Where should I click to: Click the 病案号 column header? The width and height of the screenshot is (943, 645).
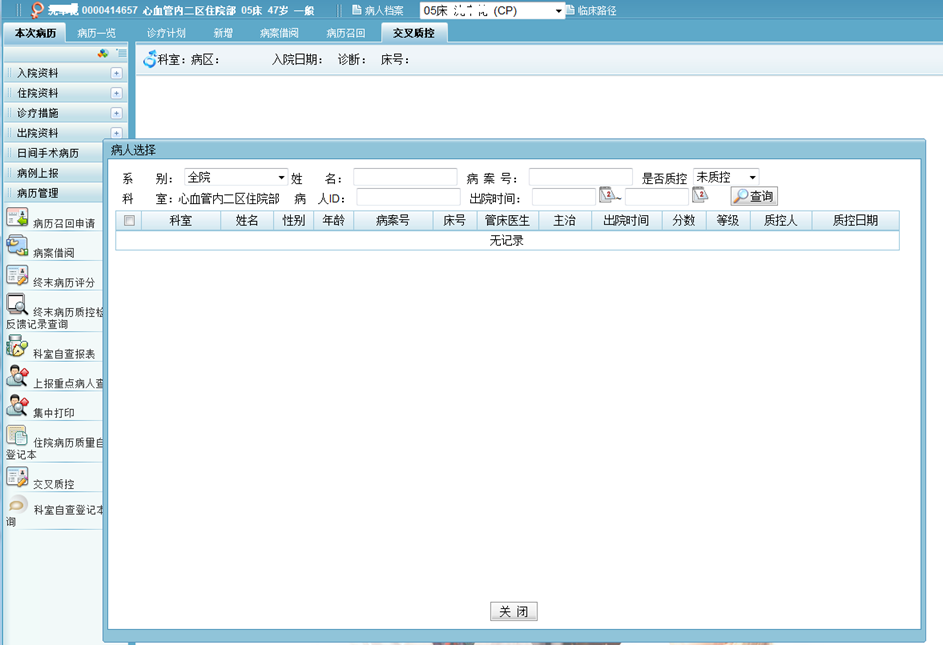(393, 220)
